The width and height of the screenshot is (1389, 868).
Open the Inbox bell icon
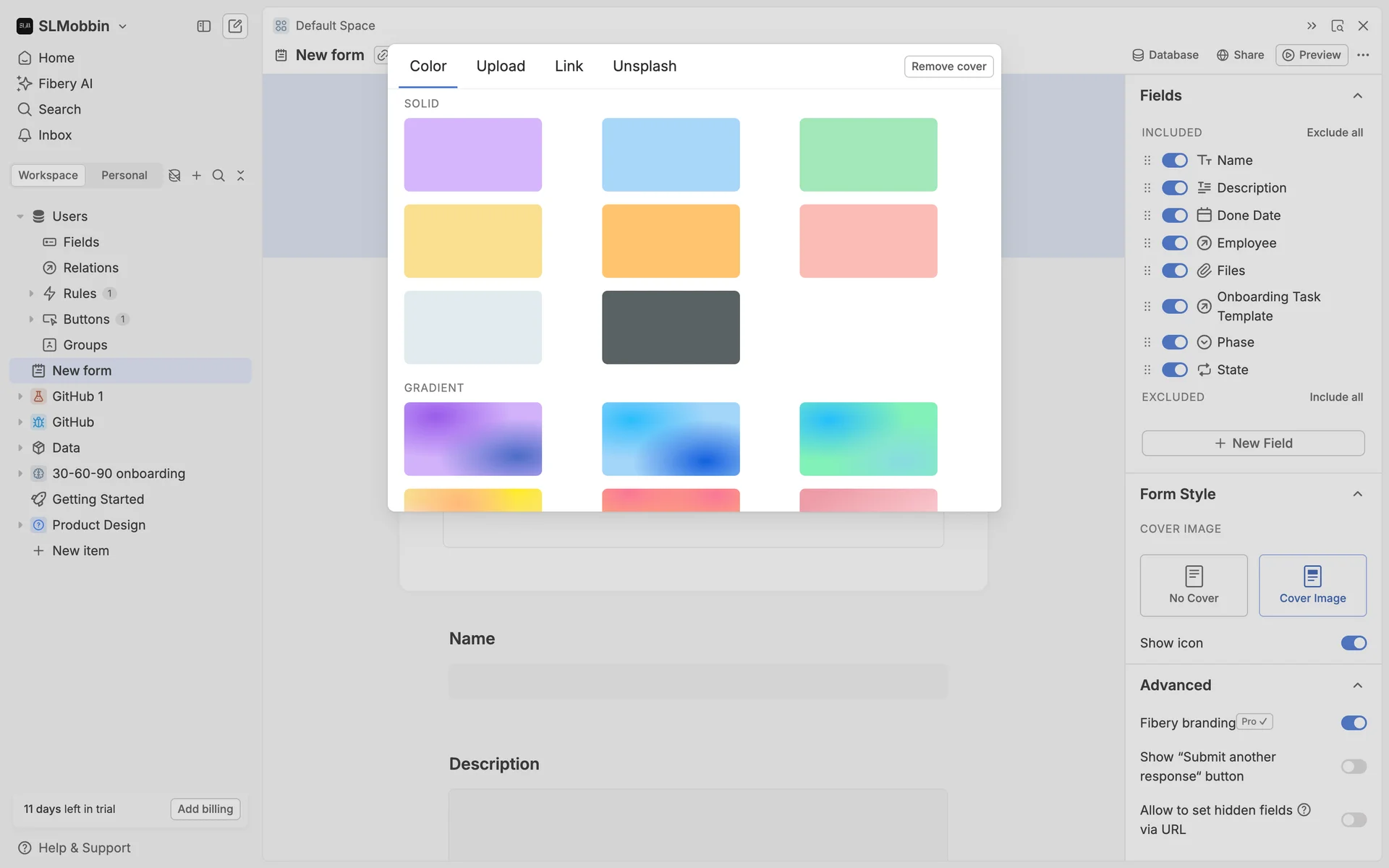click(25, 135)
